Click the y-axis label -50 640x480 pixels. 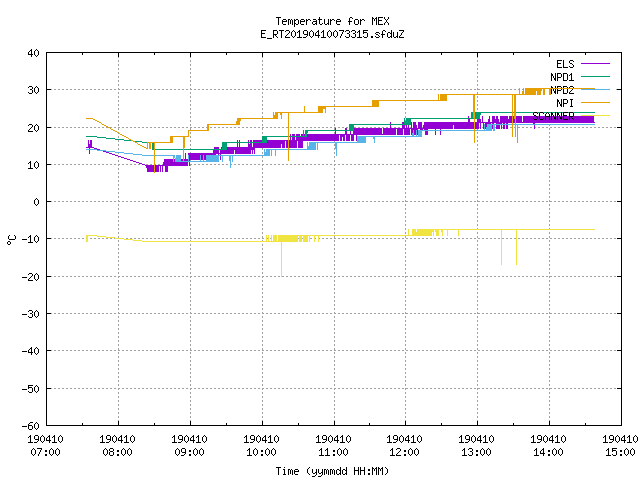[31, 389]
